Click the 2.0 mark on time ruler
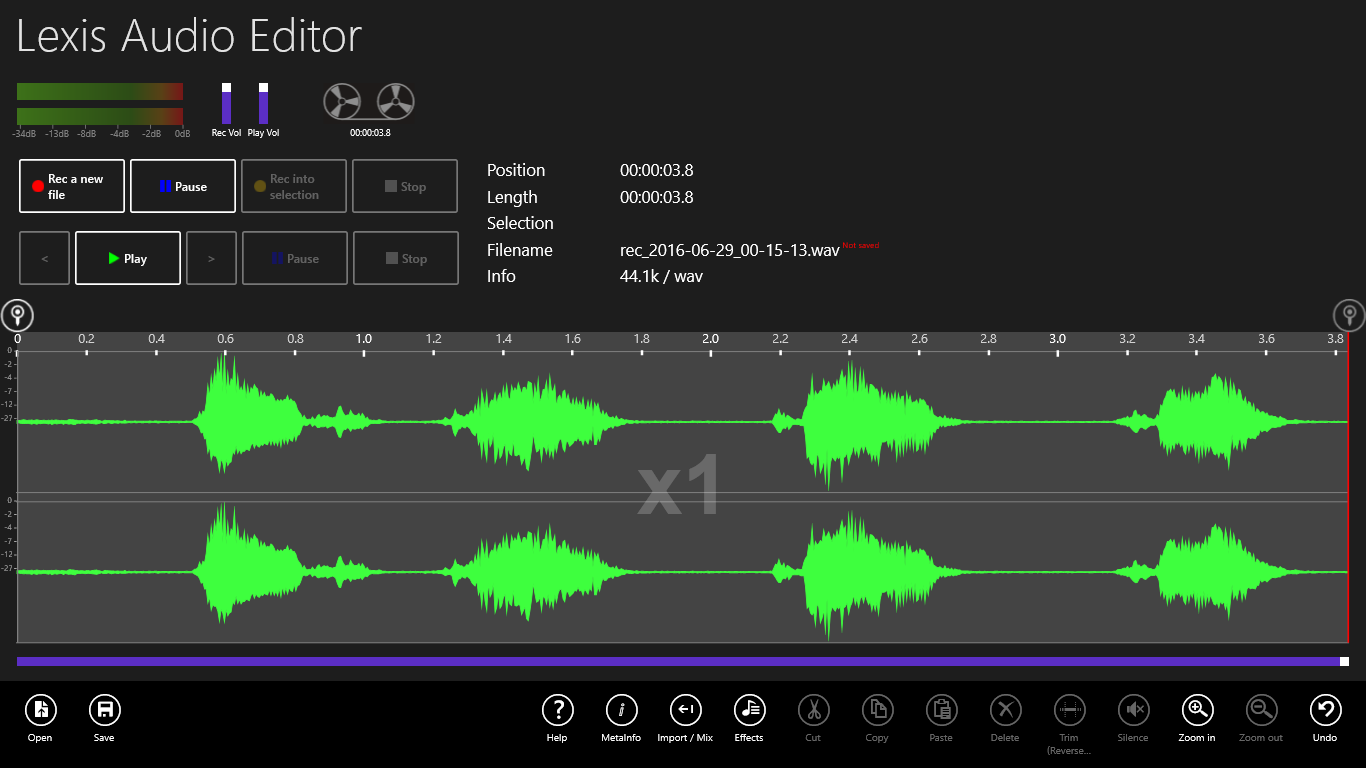Viewport: 1366px width, 768px height. tap(710, 339)
